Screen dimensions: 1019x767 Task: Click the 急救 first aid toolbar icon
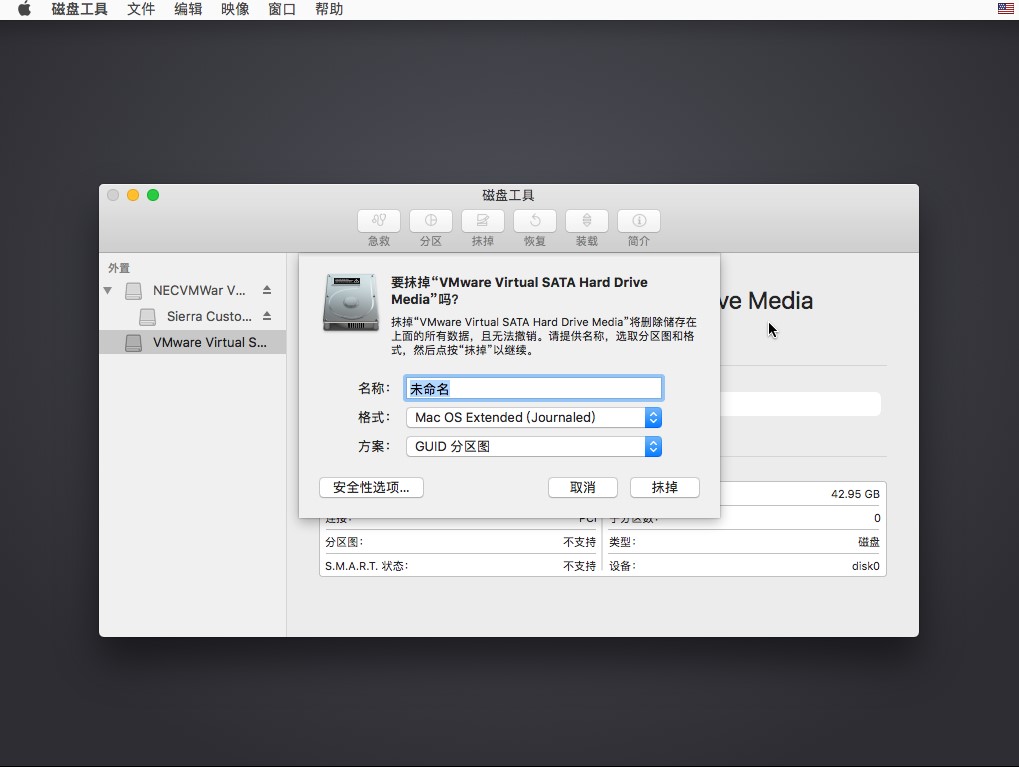(x=379, y=221)
